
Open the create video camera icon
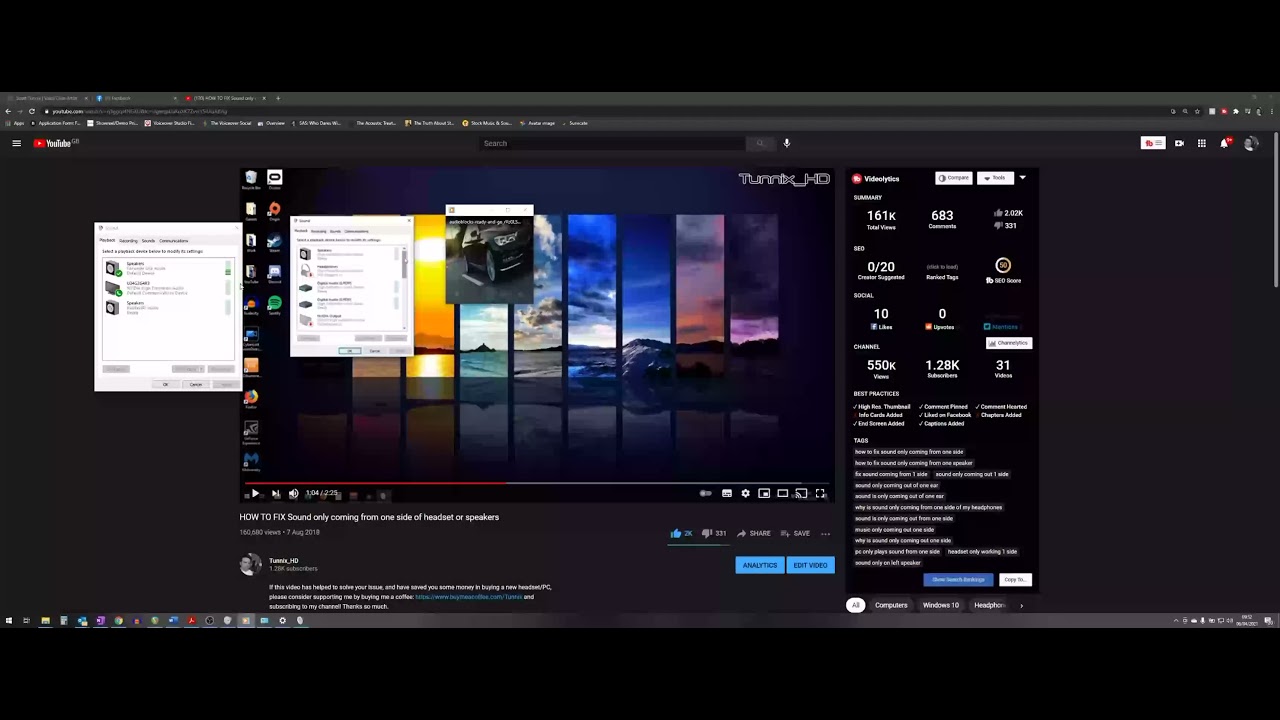1179,143
